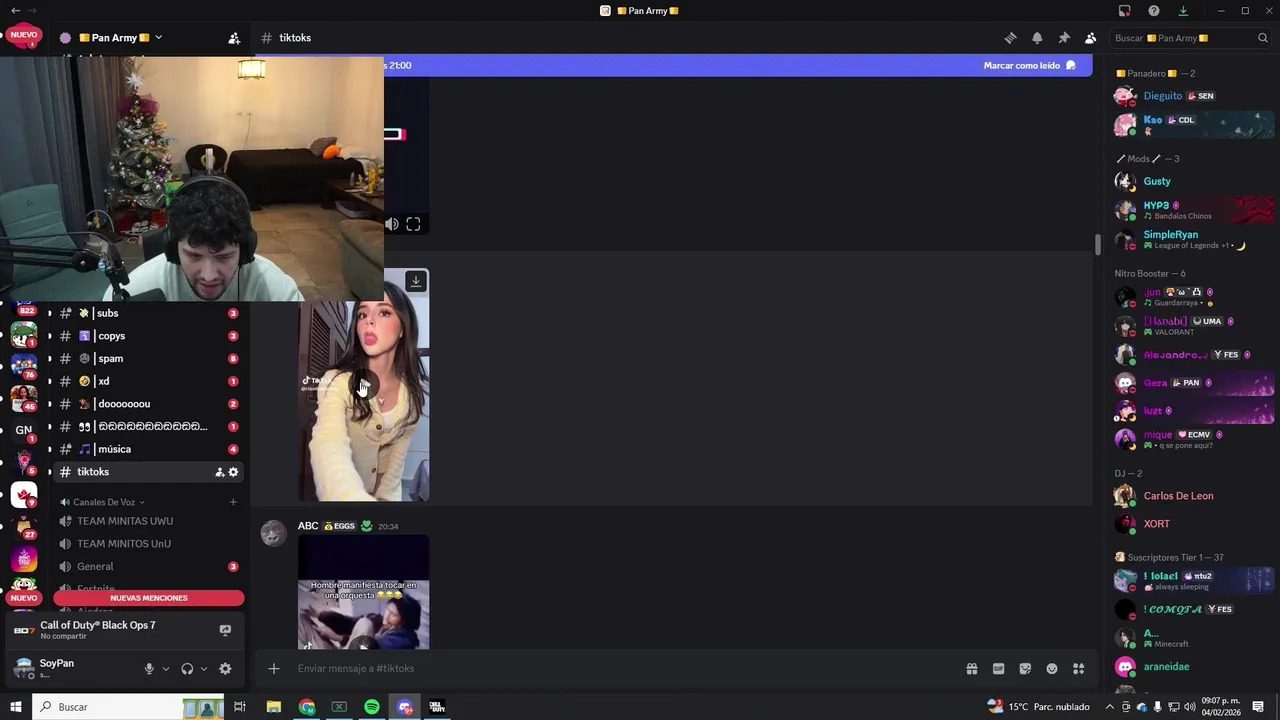Play the TikTok video of woman in cardigan
The image size is (1280, 720).
click(x=363, y=386)
